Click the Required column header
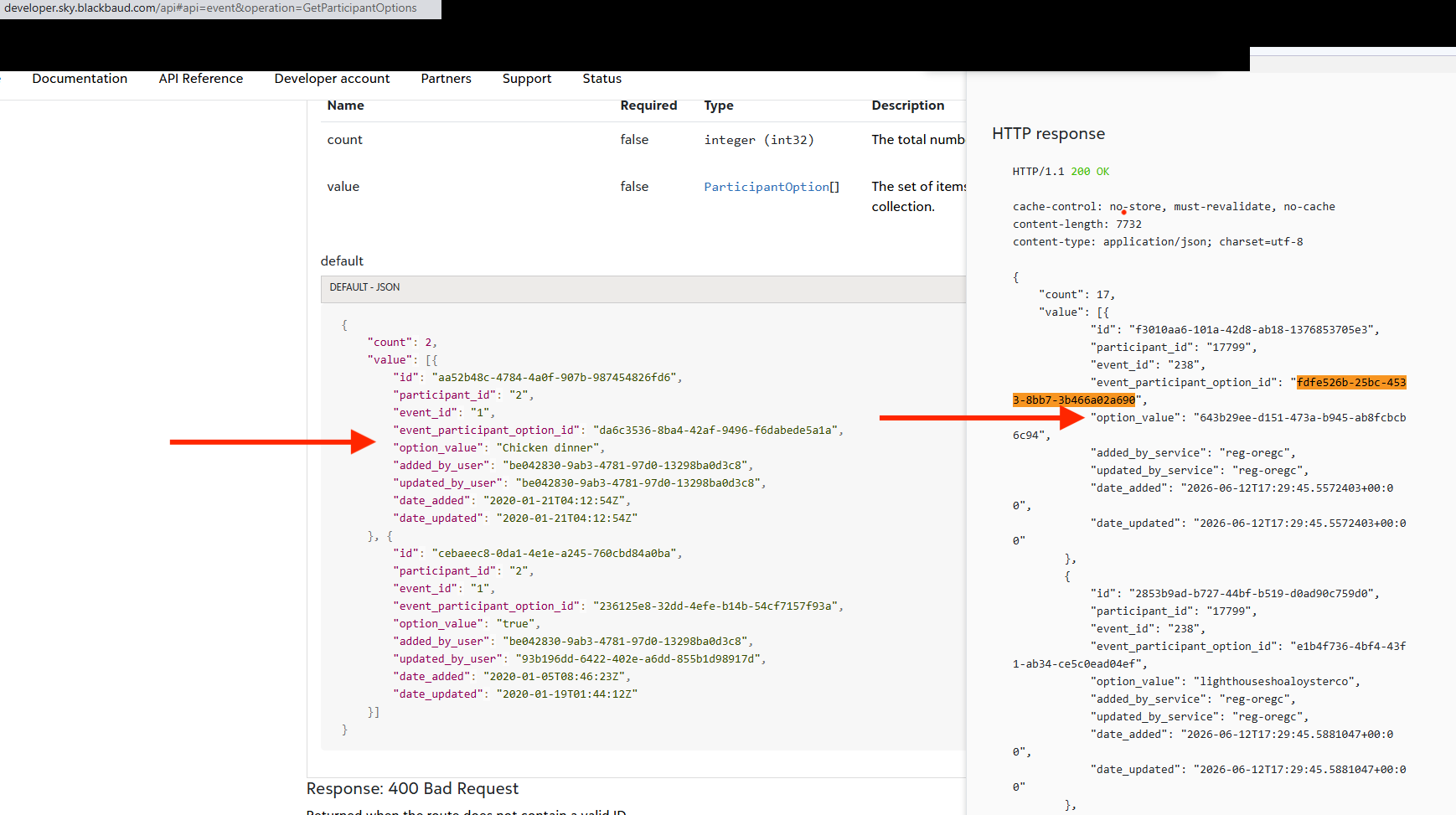 pyautogui.click(x=648, y=106)
